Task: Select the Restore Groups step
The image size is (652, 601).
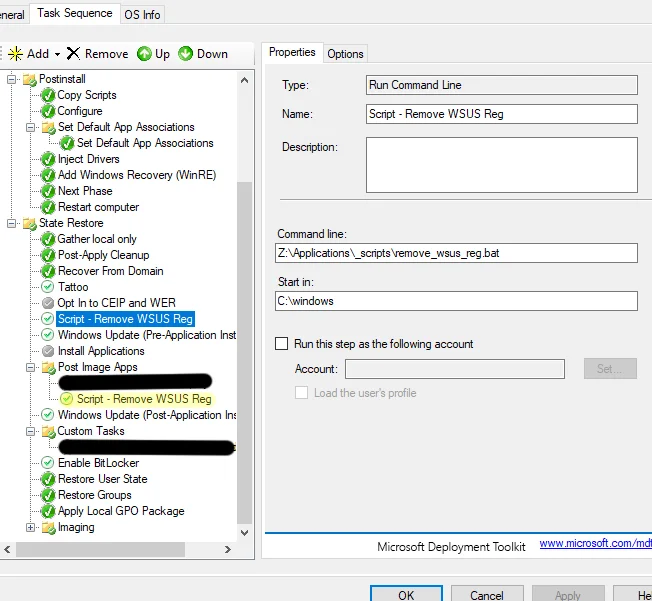Action: pos(94,495)
